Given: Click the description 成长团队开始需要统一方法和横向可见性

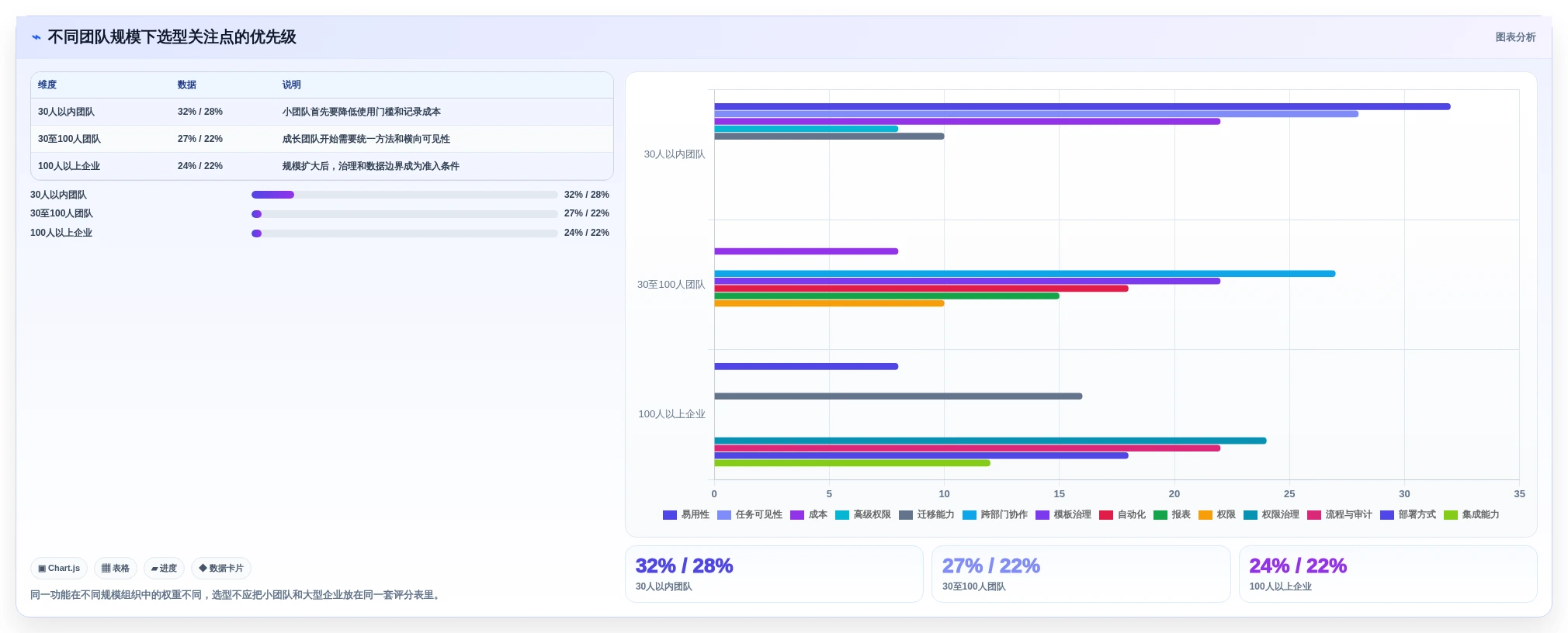Looking at the screenshot, I should pos(366,140).
